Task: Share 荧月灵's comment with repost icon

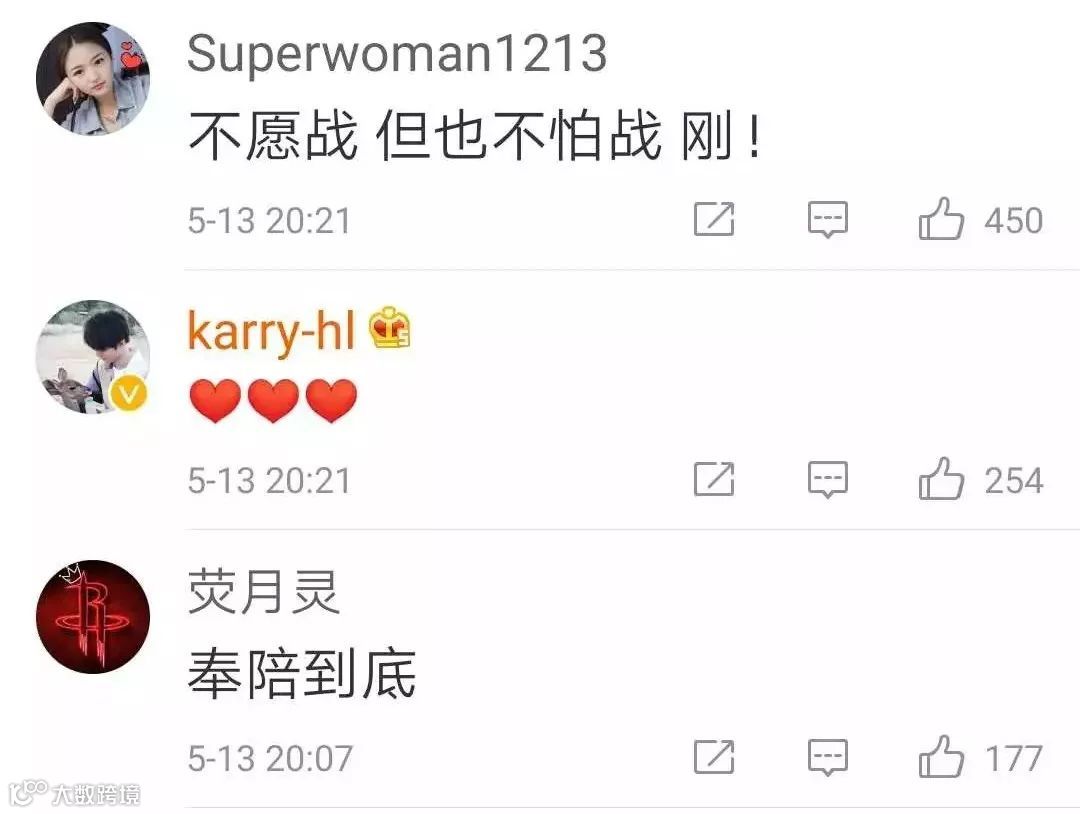Action: [714, 757]
